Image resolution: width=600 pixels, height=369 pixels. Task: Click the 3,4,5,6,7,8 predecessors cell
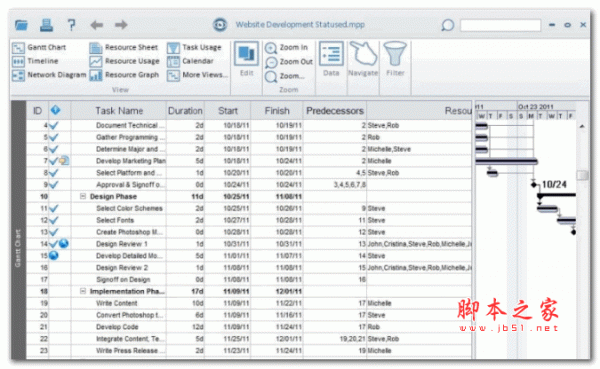[x=335, y=184]
